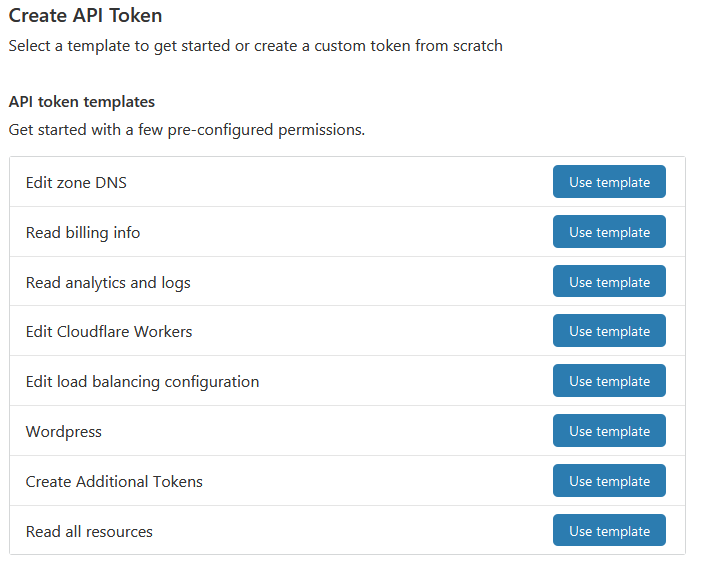702x564 pixels.
Task: Click the Edit zone DNS row label
Action: 76,182
